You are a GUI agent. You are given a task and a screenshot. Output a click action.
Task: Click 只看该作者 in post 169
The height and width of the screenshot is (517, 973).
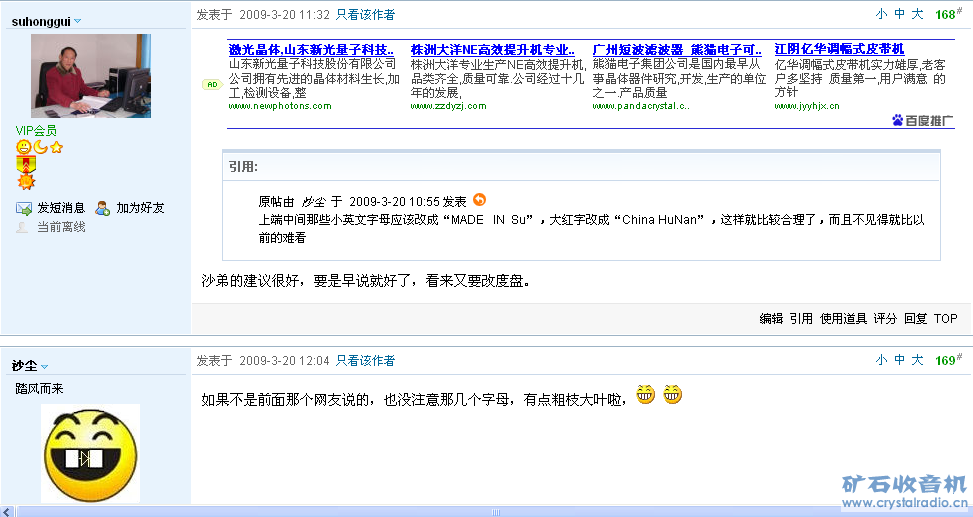click(365, 361)
